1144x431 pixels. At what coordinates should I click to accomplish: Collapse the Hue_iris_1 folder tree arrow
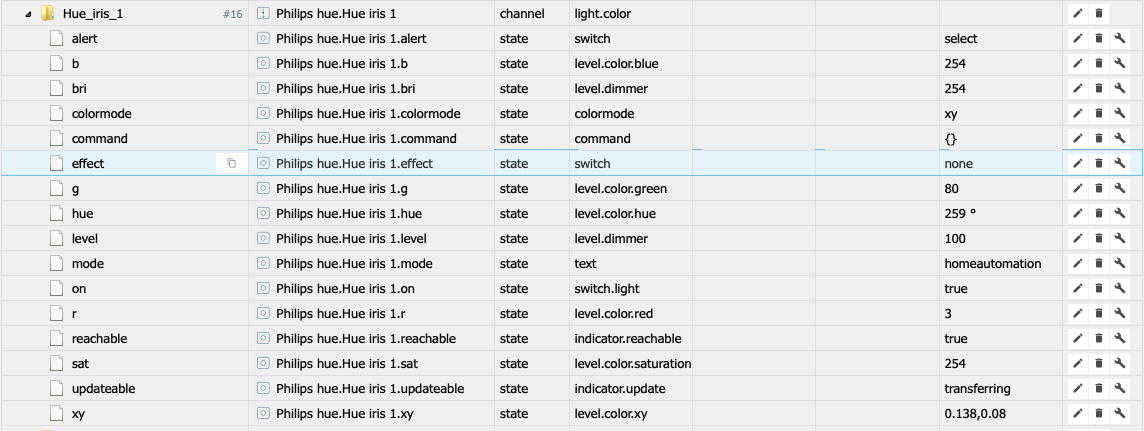[28, 14]
